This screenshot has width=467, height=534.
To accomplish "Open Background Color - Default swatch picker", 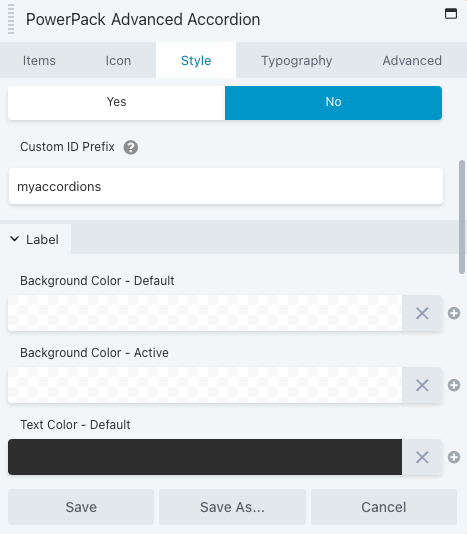I will (205, 313).
